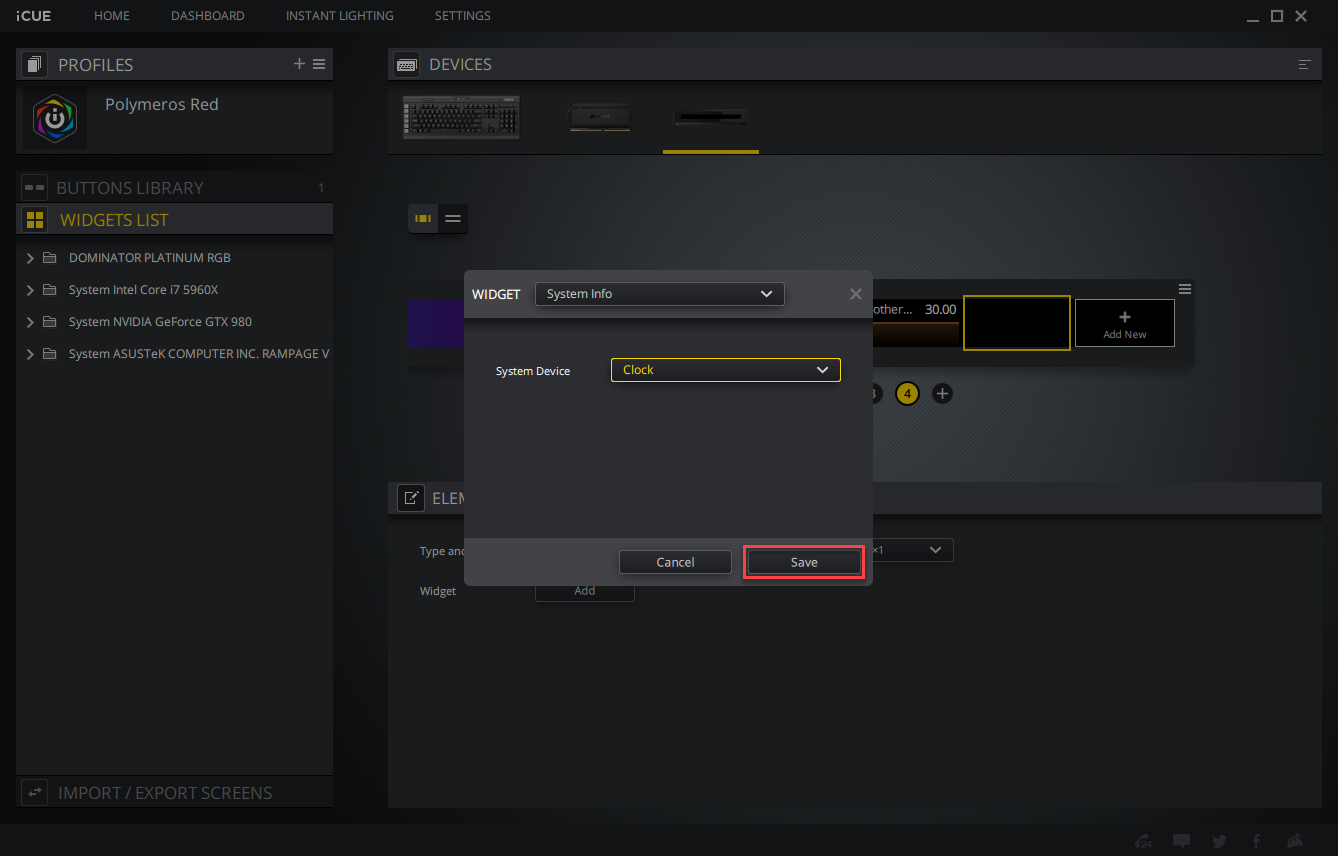Image resolution: width=1338 pixels, height=856 pixels.
Task: Select the widget tile showing 30.00
Action: click(x=915, y=321)
